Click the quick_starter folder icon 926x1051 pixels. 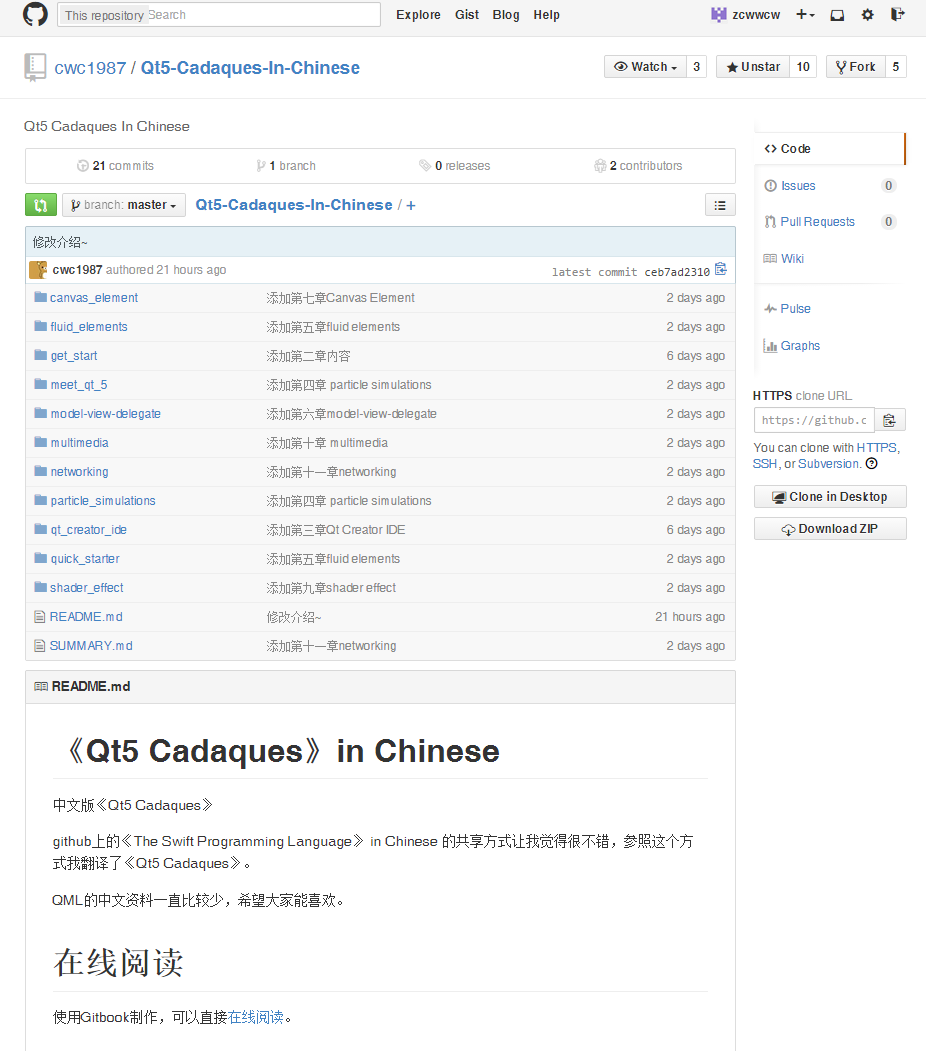(x=41, y=558)
